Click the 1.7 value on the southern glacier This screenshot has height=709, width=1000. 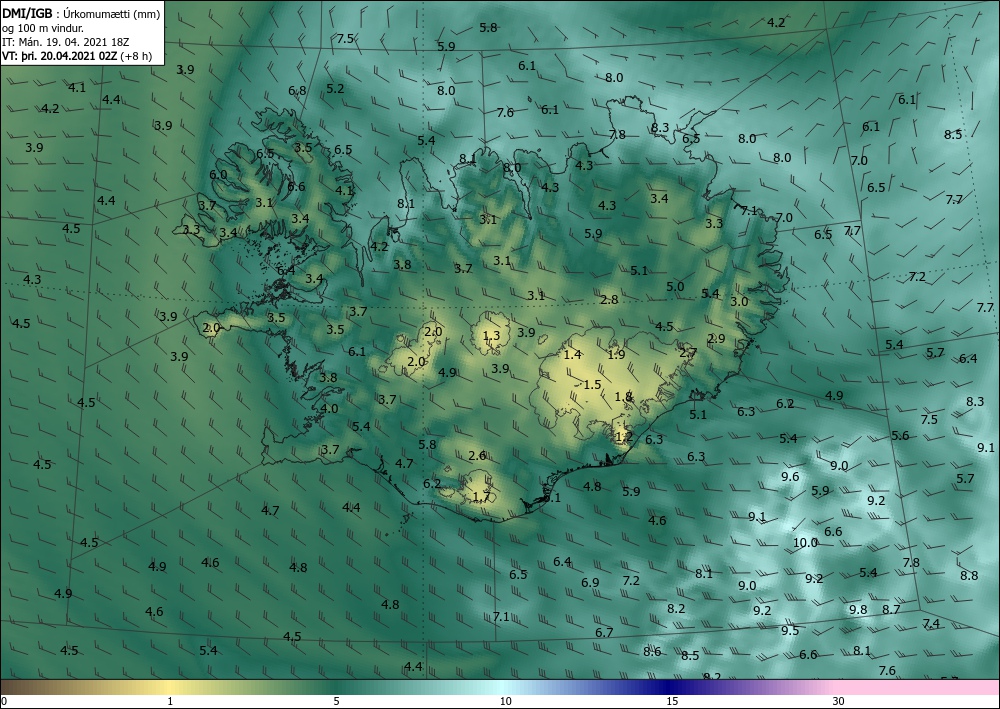click(x=482, y=496)
